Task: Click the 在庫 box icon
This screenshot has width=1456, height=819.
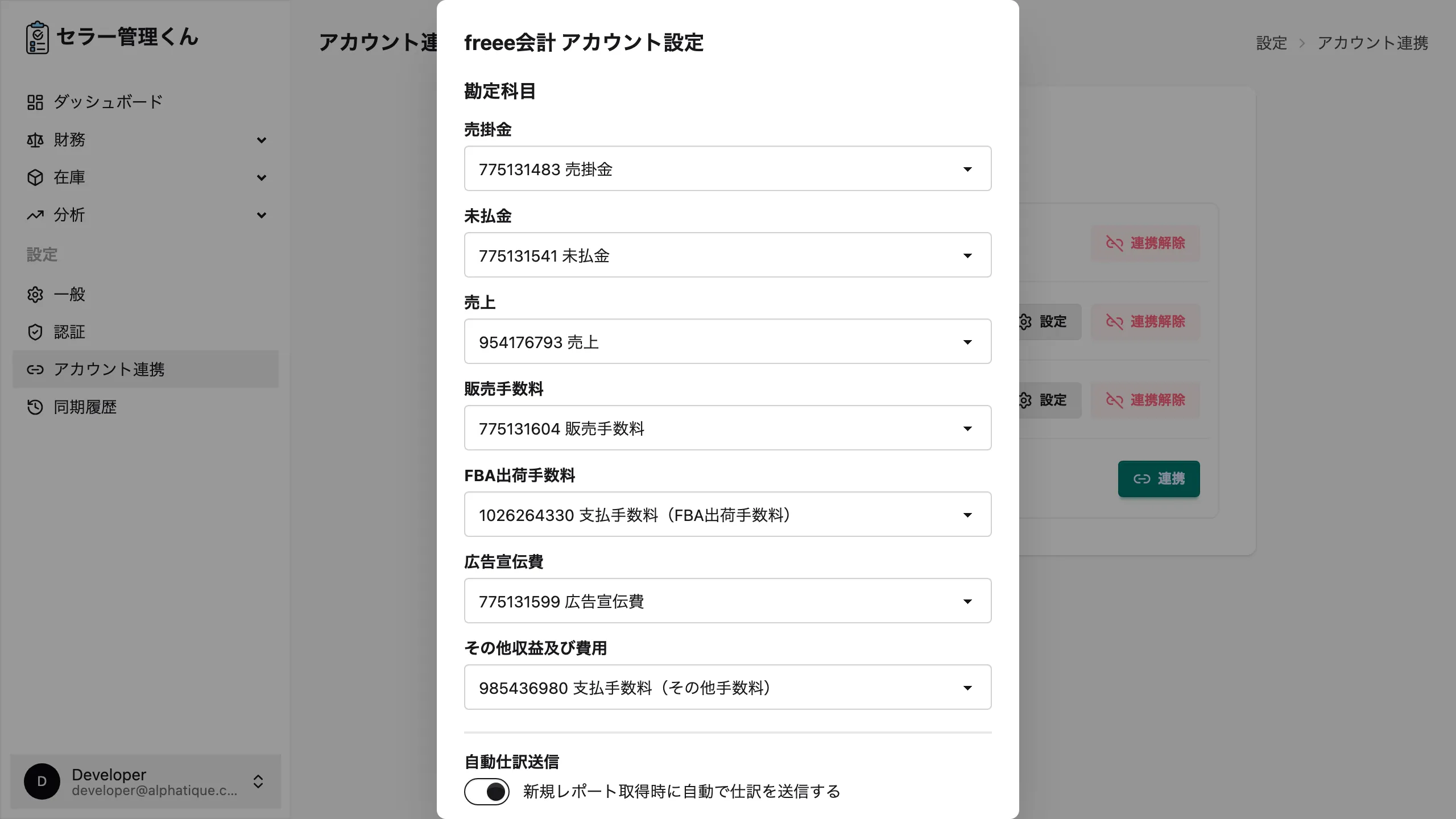Action: (35, 177)
